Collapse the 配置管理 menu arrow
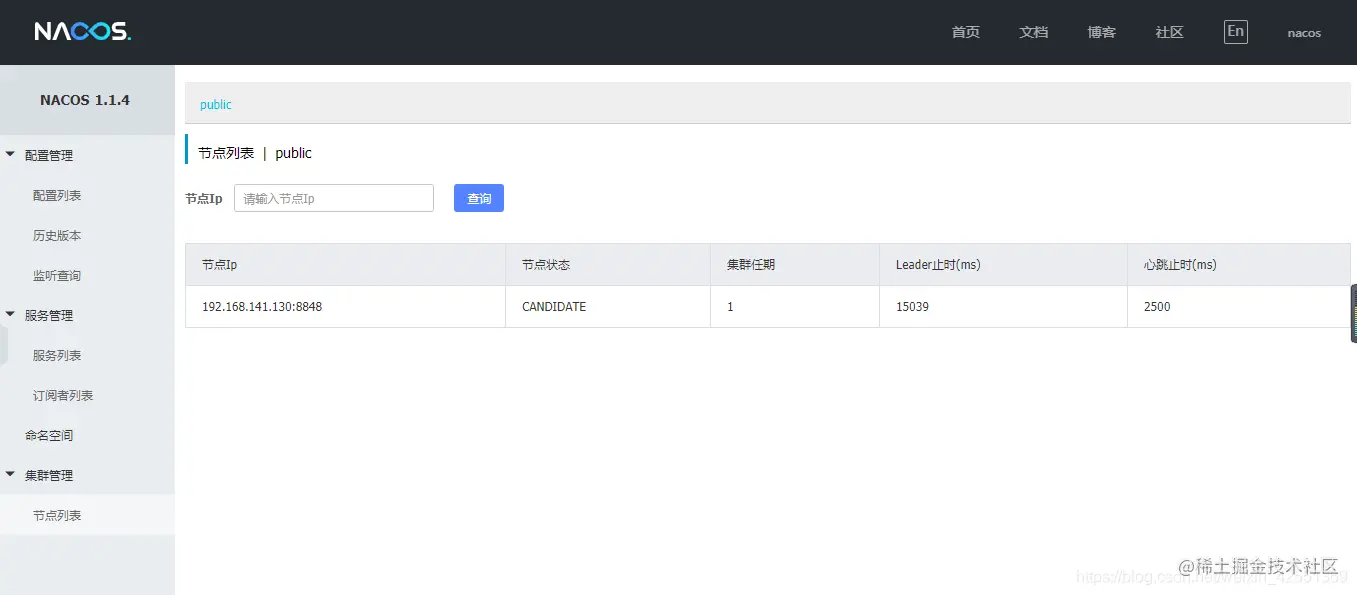 pyautogui.click(x=11, y=155)
